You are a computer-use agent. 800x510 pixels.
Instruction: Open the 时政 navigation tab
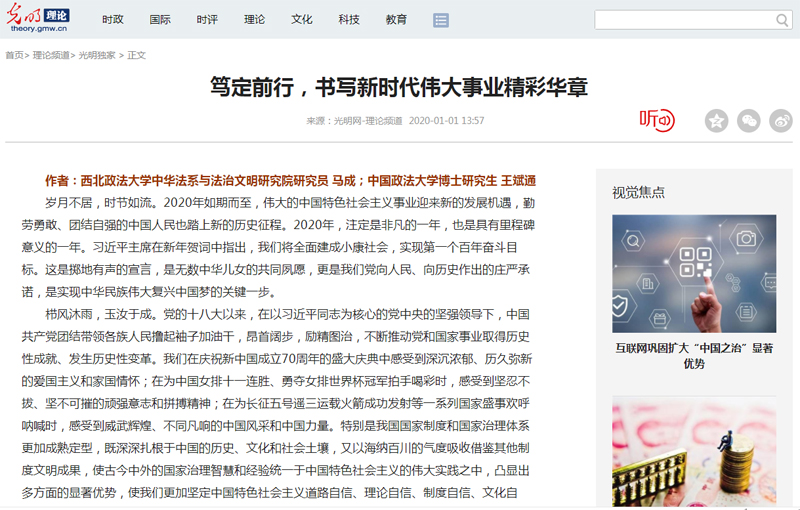click(113, 20)
